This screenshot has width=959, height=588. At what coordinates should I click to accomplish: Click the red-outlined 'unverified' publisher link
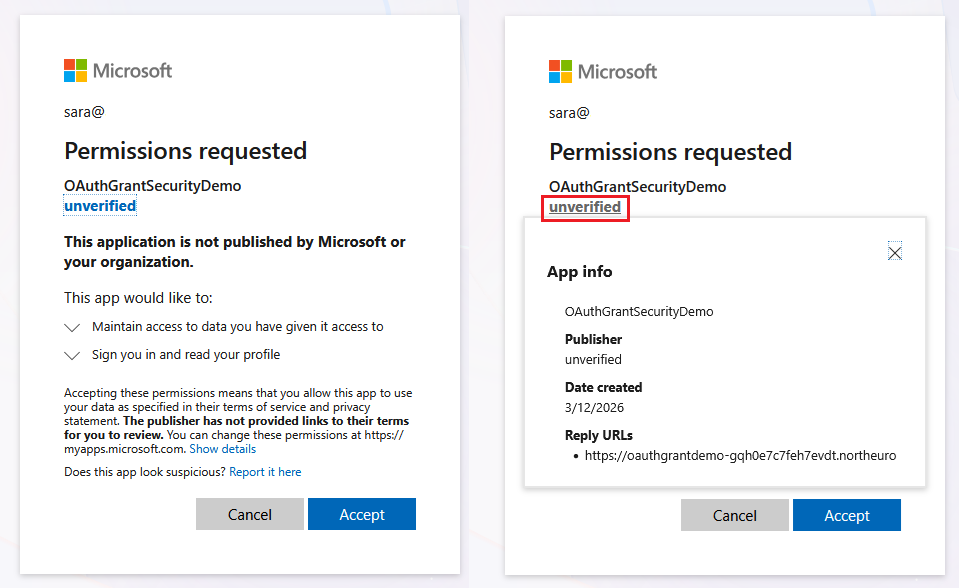[x=585, y=207]
